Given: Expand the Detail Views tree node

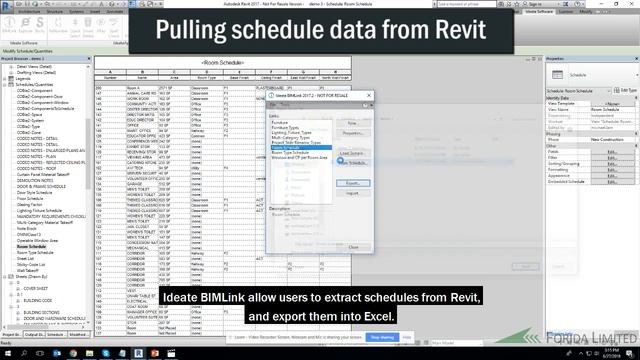Looking at the screenshot, I should (11, 67).
